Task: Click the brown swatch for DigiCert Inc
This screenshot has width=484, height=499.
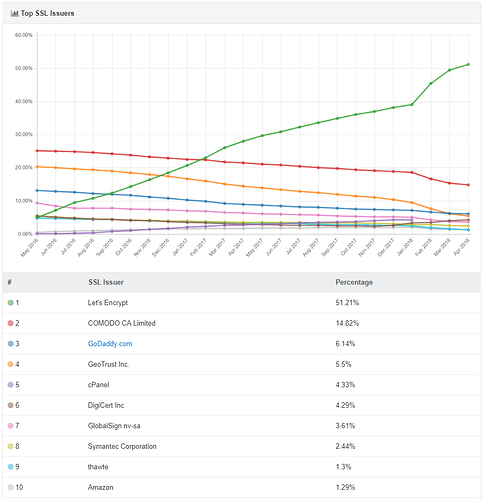Action: pos(11,405)
